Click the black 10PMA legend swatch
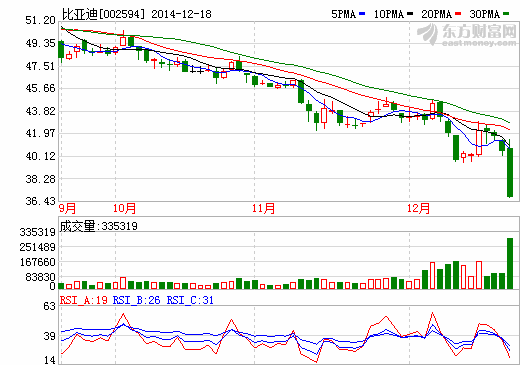520x365 pixels. [x=410, y=14]
